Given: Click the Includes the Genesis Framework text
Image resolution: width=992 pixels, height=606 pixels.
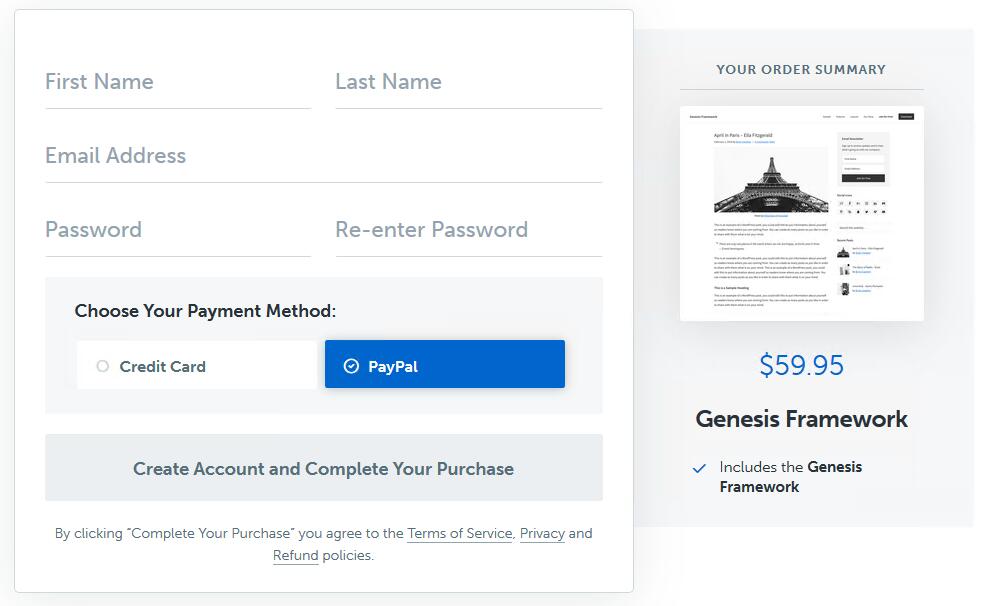Looking at the screenshot, I should coord(790,477).
